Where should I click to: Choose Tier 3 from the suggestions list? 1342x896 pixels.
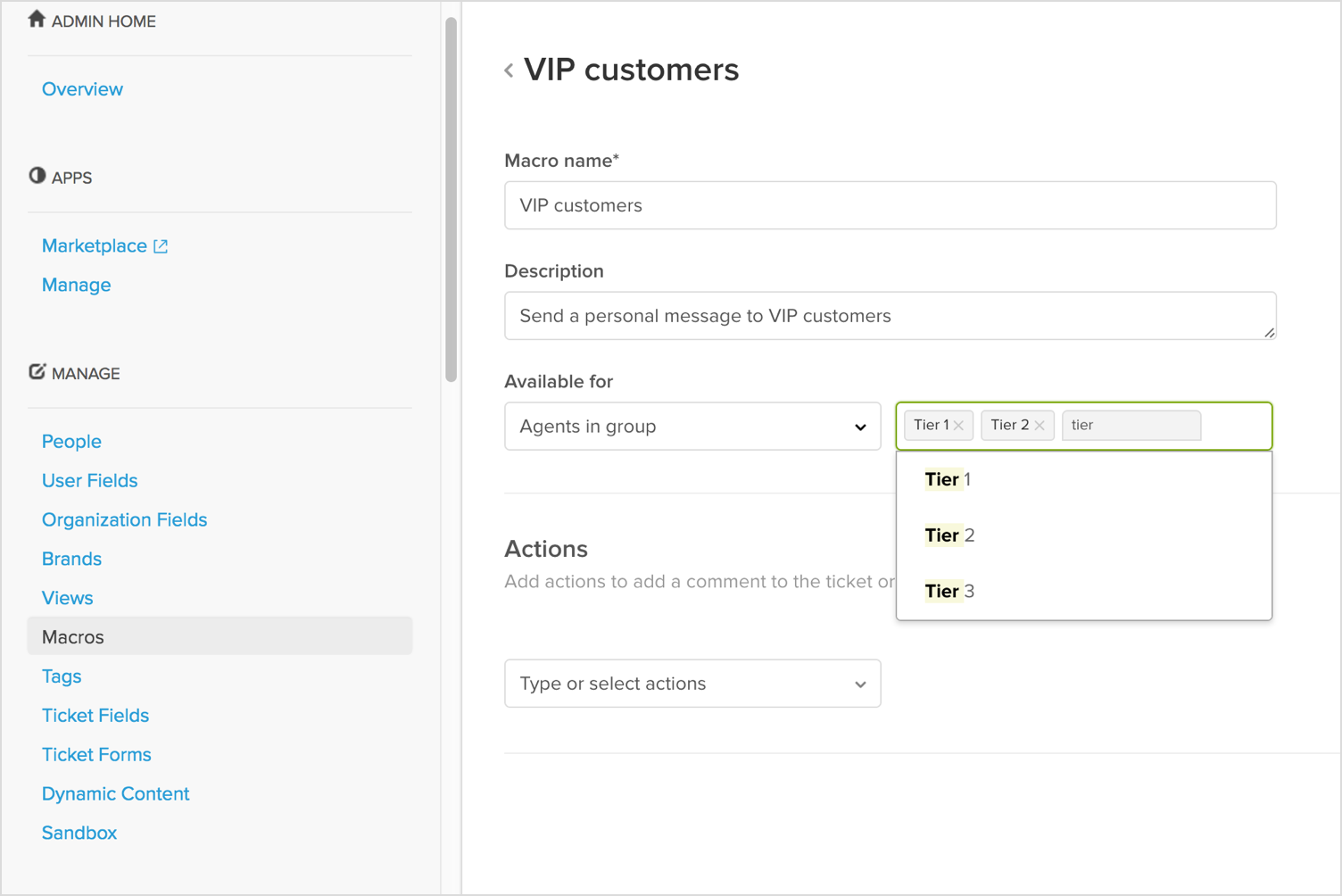pyautogui.click(x=949, y=591)
